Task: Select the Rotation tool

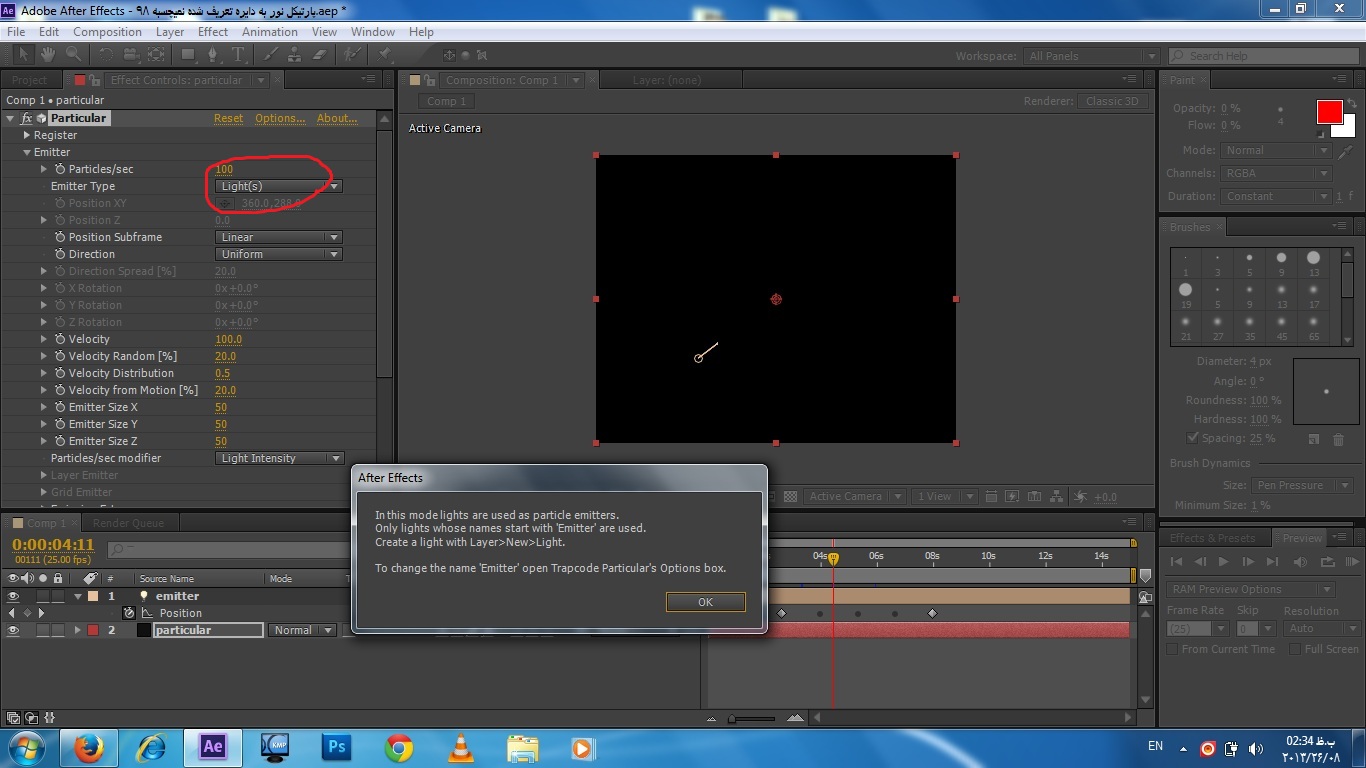Action: click(108, 55)
